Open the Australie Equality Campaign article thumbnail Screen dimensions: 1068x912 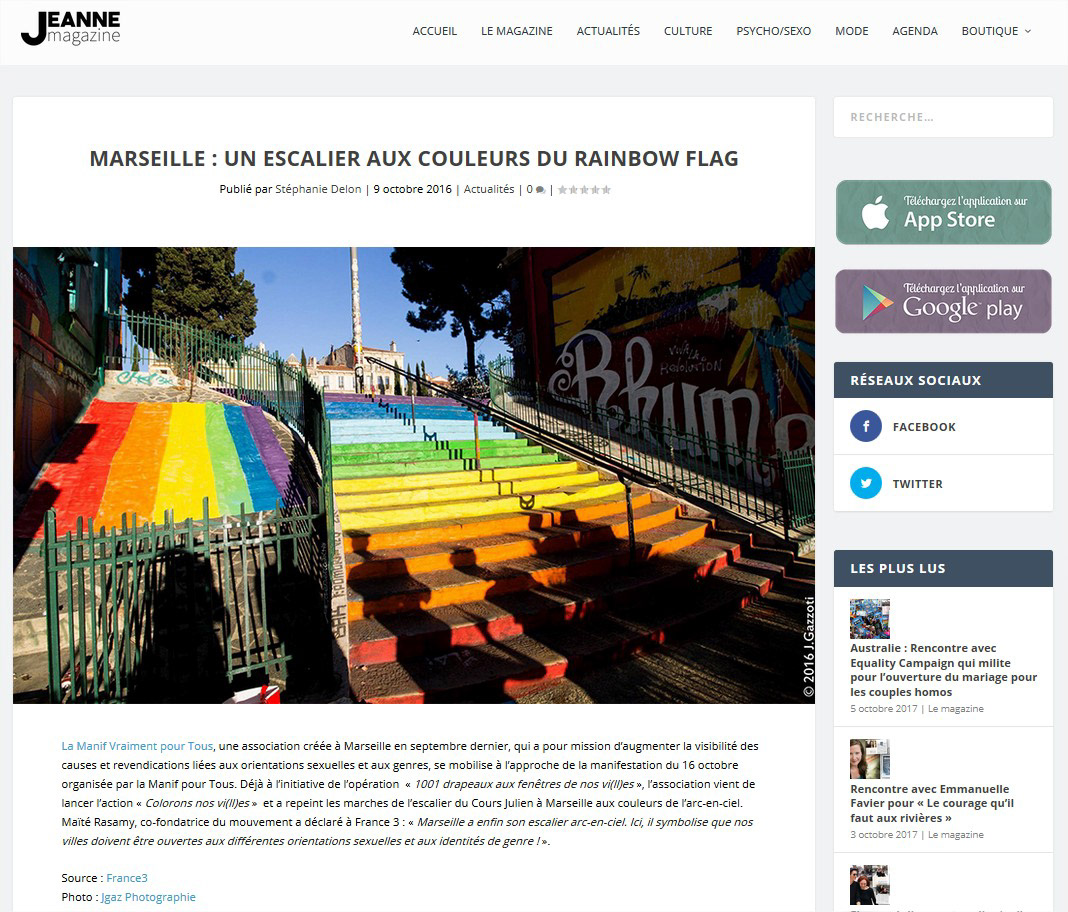tap(870, 618)
